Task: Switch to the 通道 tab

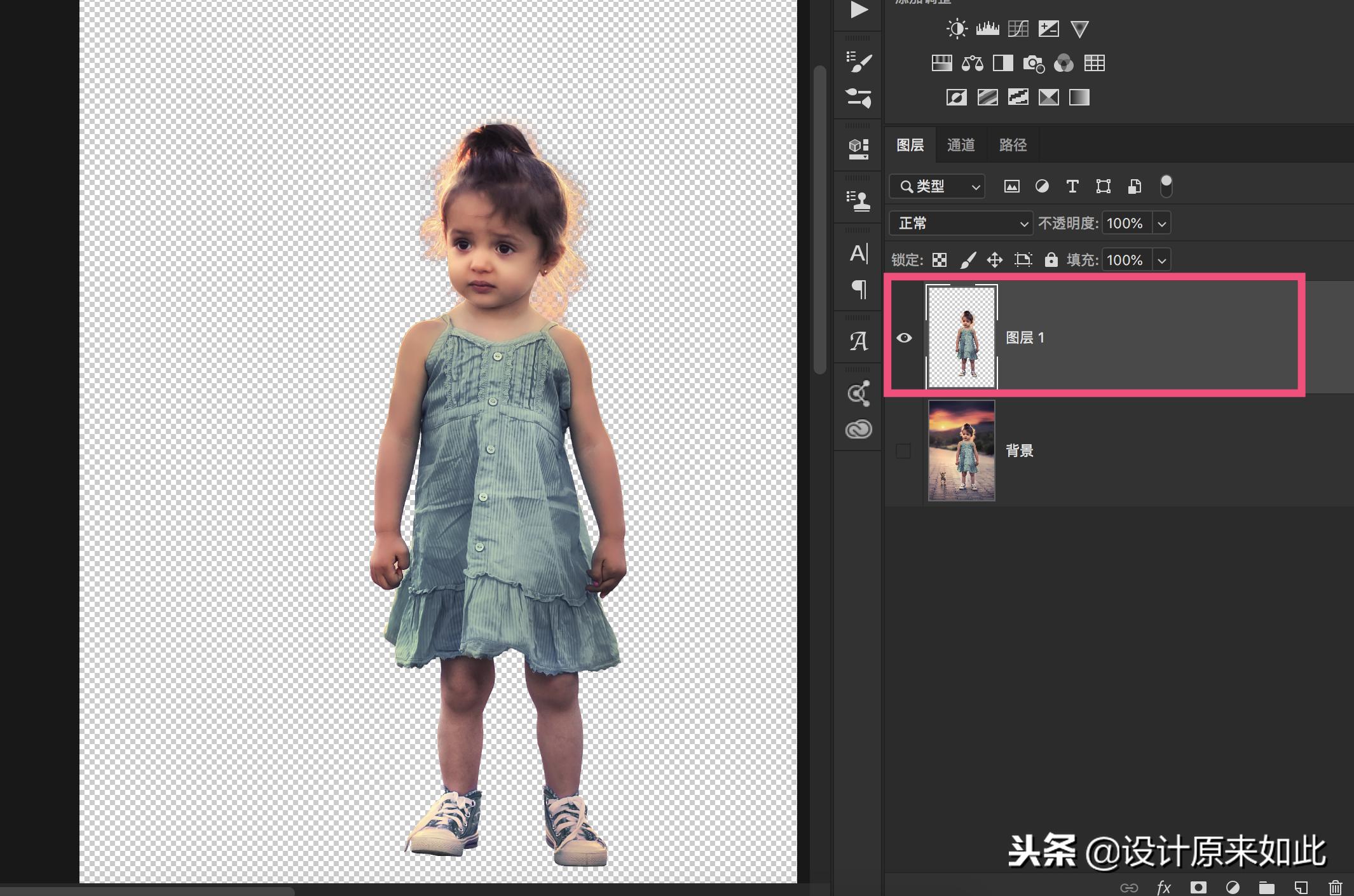Action: (961, 145)
